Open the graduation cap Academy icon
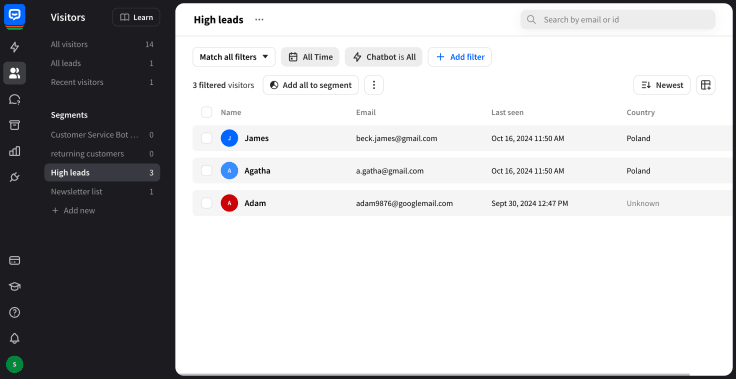 pos(15,286)
